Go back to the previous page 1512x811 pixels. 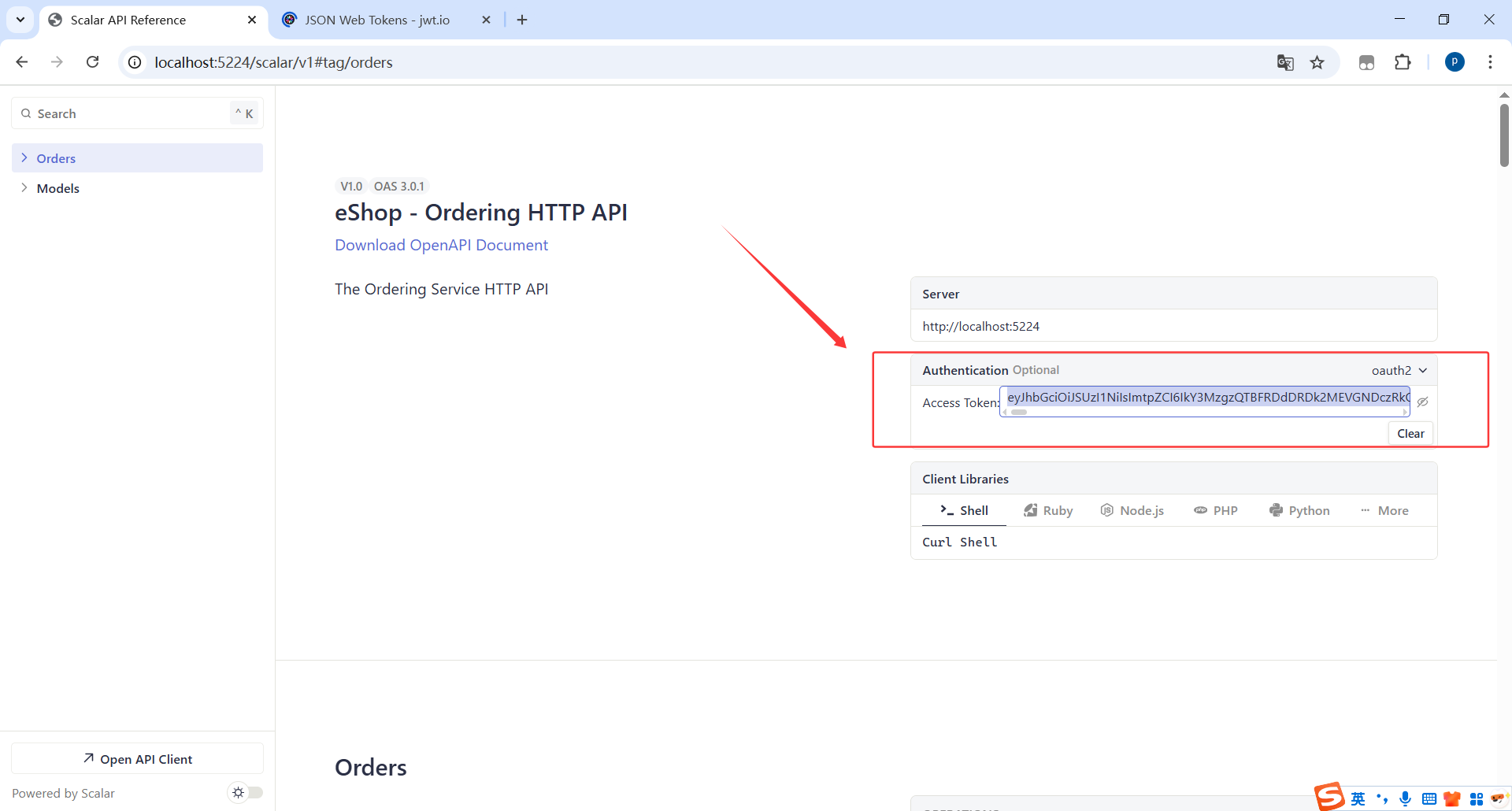[x=22, y=62]
